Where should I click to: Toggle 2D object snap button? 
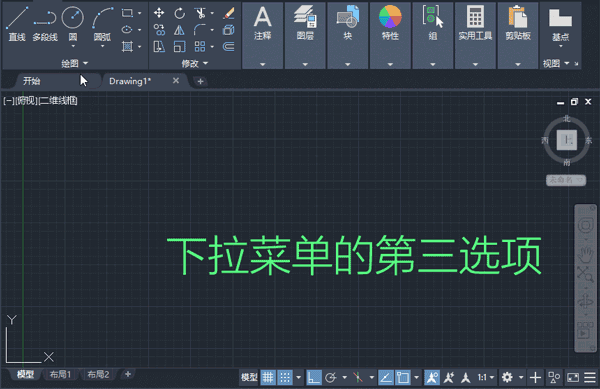[403, 378]
